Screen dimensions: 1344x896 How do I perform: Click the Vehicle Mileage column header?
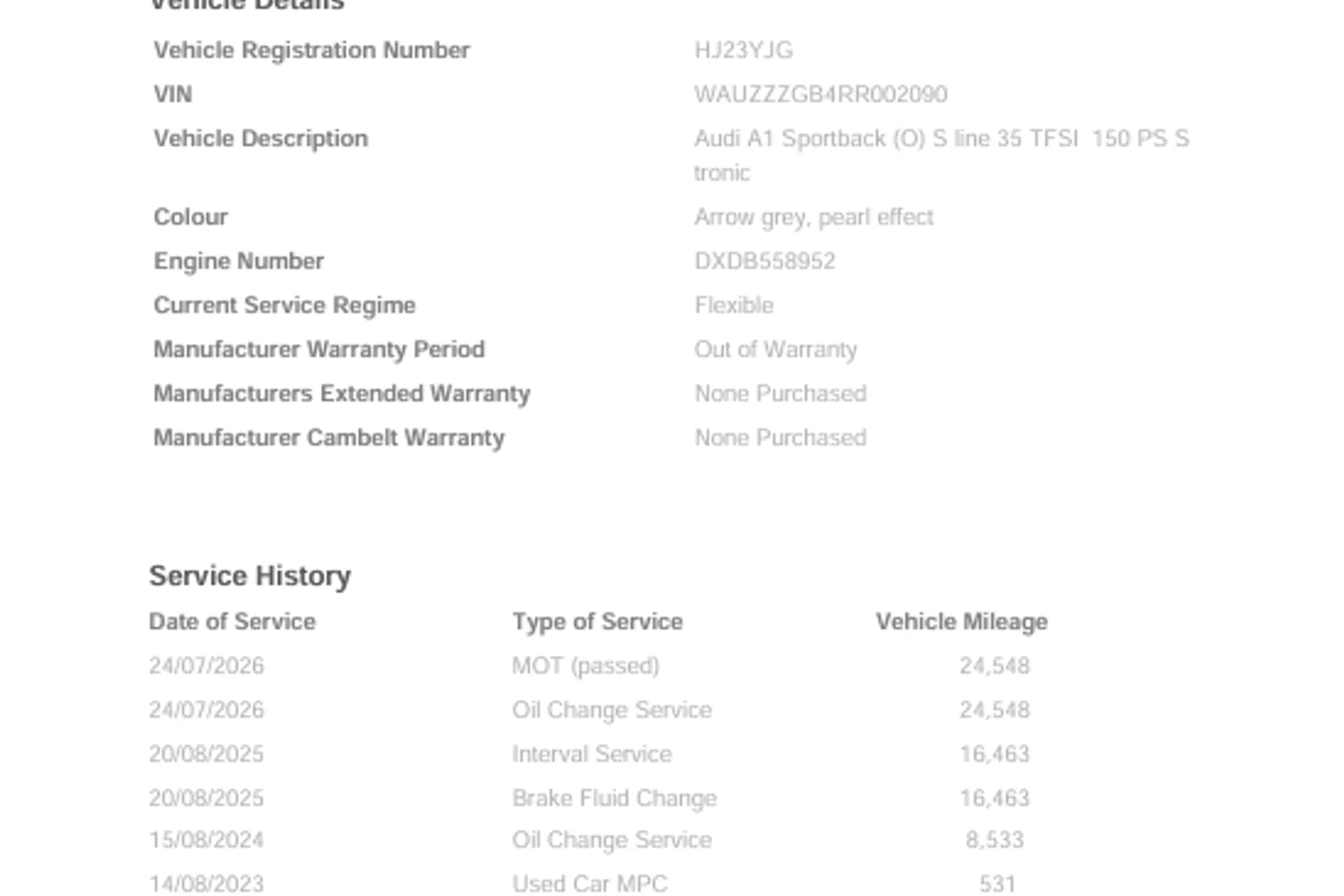point(962,622)
